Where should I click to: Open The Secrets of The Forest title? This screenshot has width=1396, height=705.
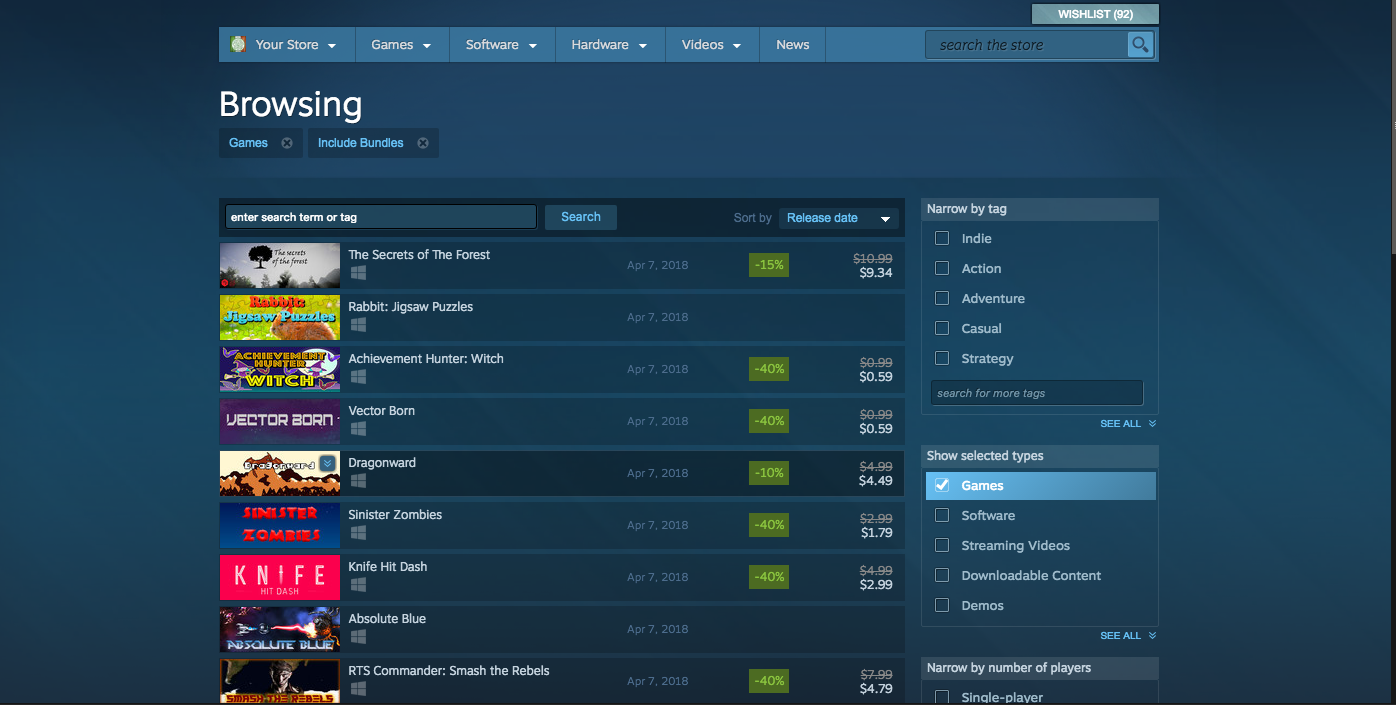[x=419, y=255]
